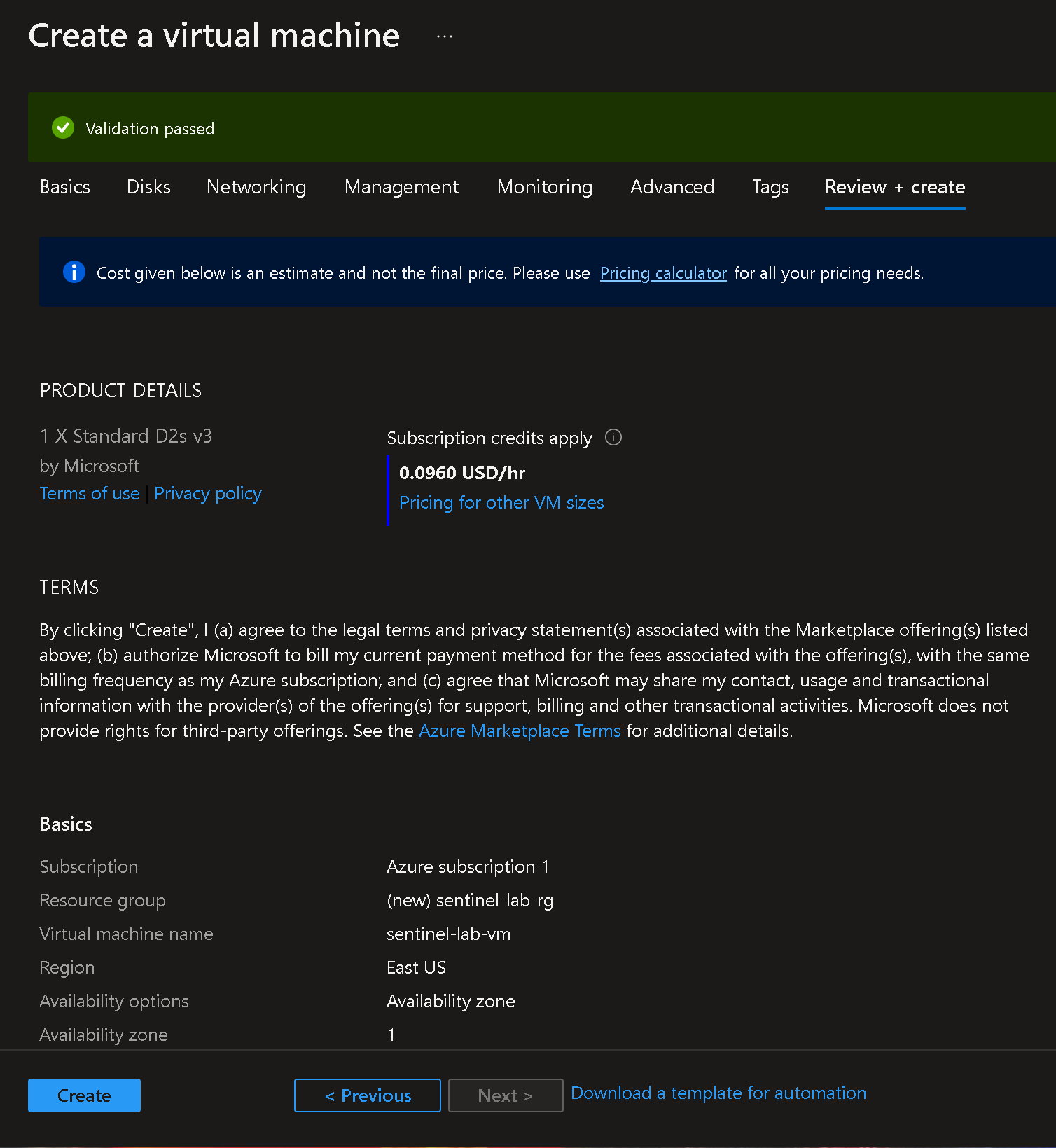This screenshot has height=1148, width=1056.
Task: Click the 'Validation passed' message text
Action: 150,129
